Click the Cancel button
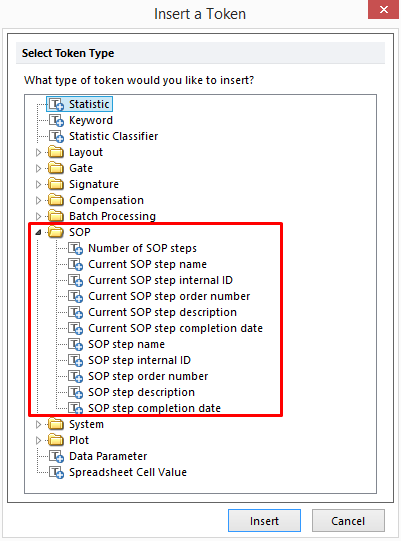Screen dimensions: 401x541 point(348,521)
